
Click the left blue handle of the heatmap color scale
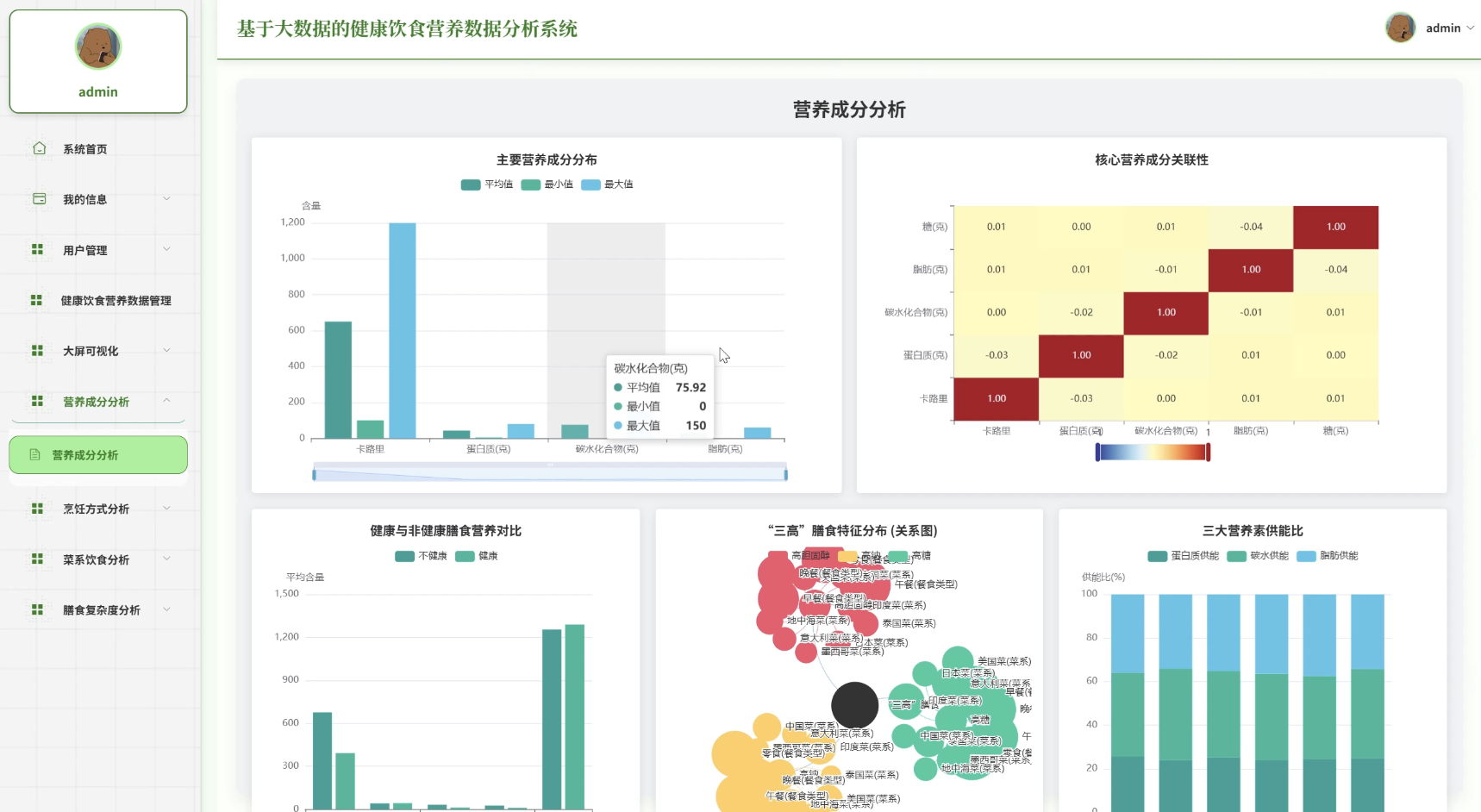click(x=1097, y=452)
